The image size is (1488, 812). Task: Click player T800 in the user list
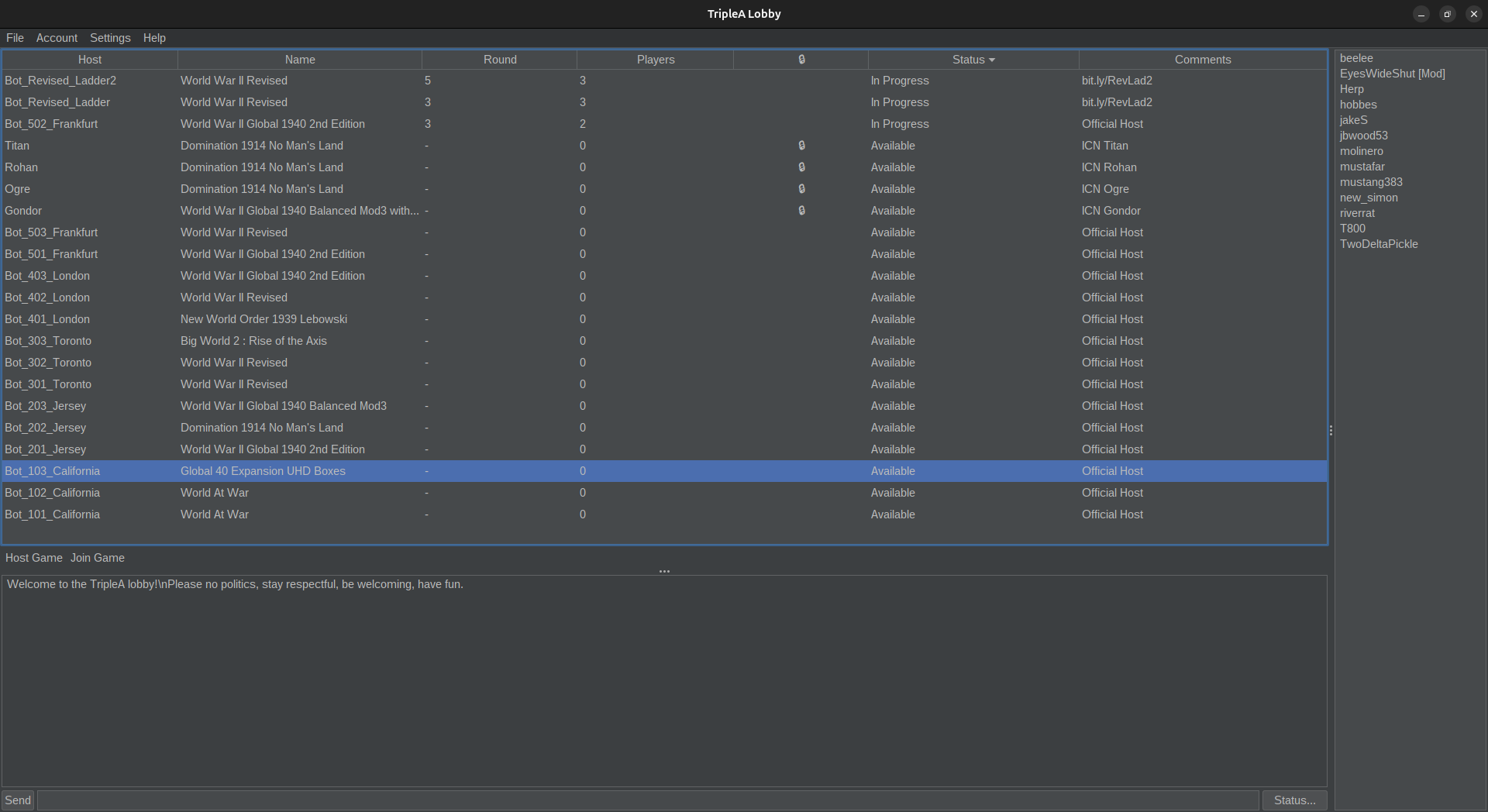coord(1352,229)
